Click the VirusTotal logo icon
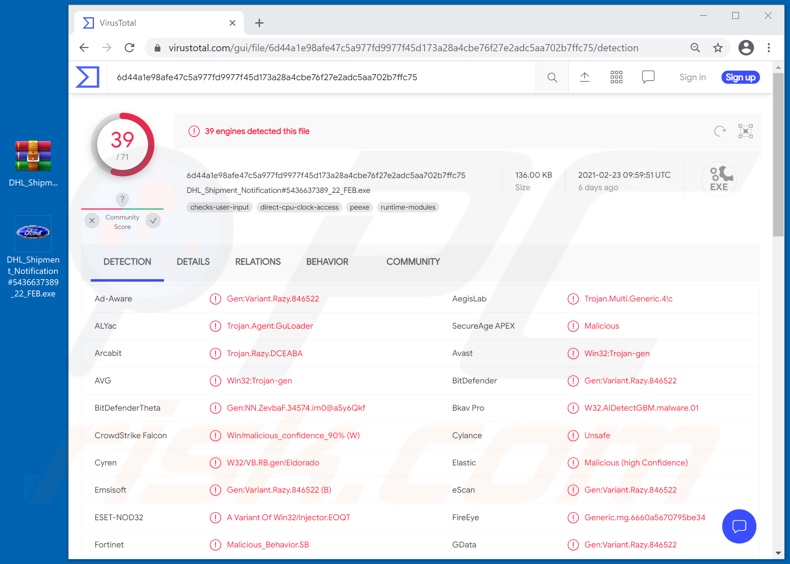 tap(87, 77)
